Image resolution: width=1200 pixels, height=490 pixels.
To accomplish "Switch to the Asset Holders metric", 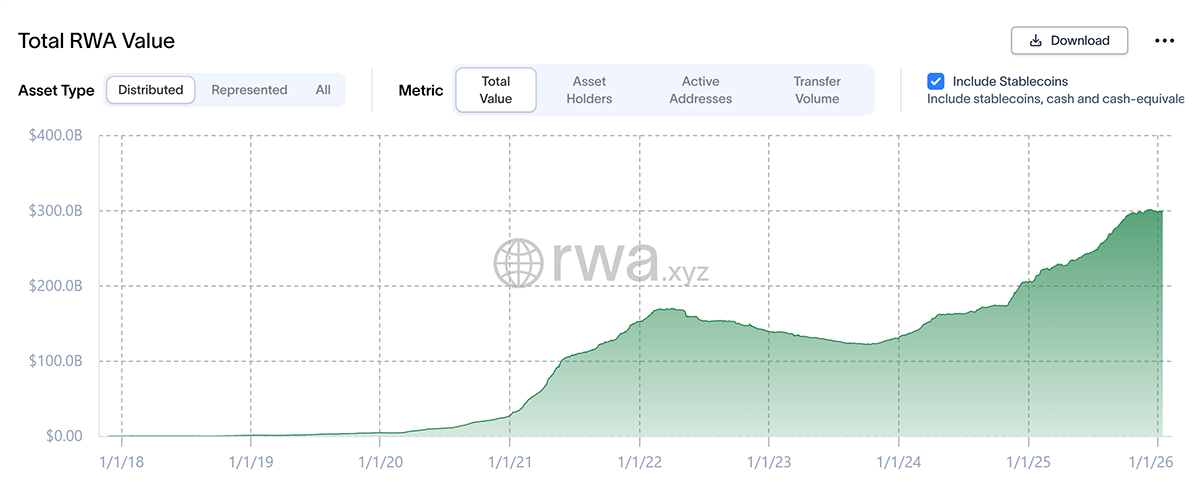I will (x=589, y=90).
